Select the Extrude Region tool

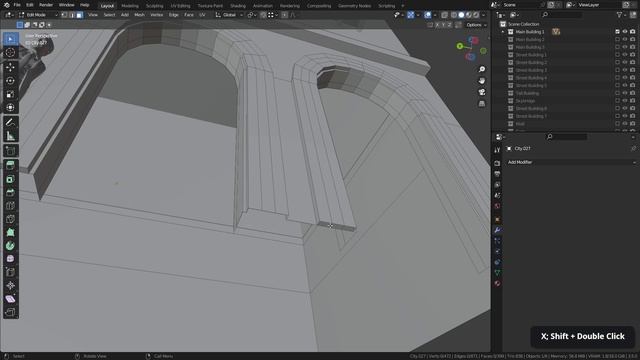[11, 165]
